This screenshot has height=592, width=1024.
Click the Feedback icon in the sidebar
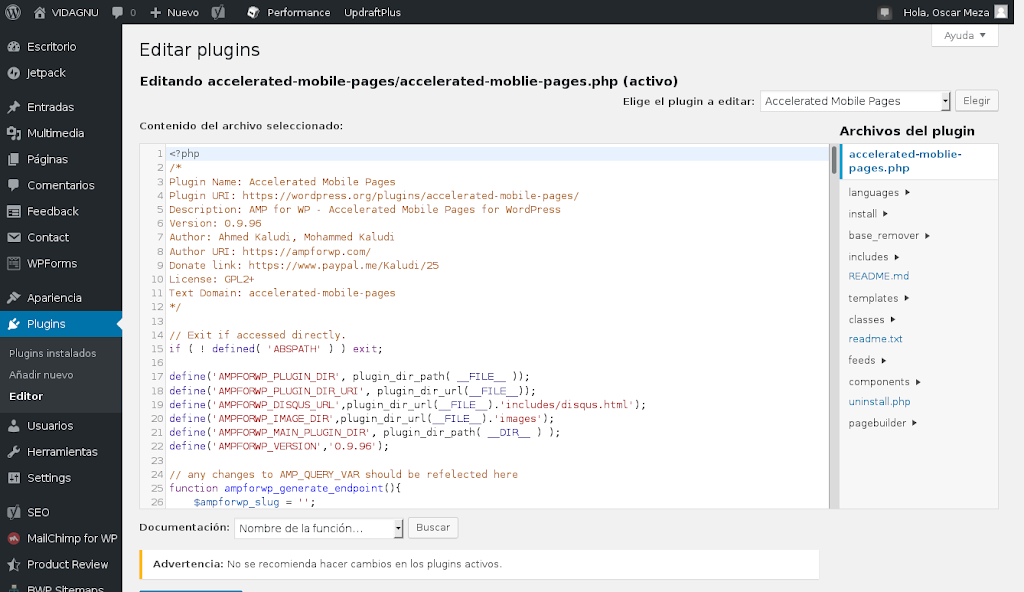tap(14, 211)
